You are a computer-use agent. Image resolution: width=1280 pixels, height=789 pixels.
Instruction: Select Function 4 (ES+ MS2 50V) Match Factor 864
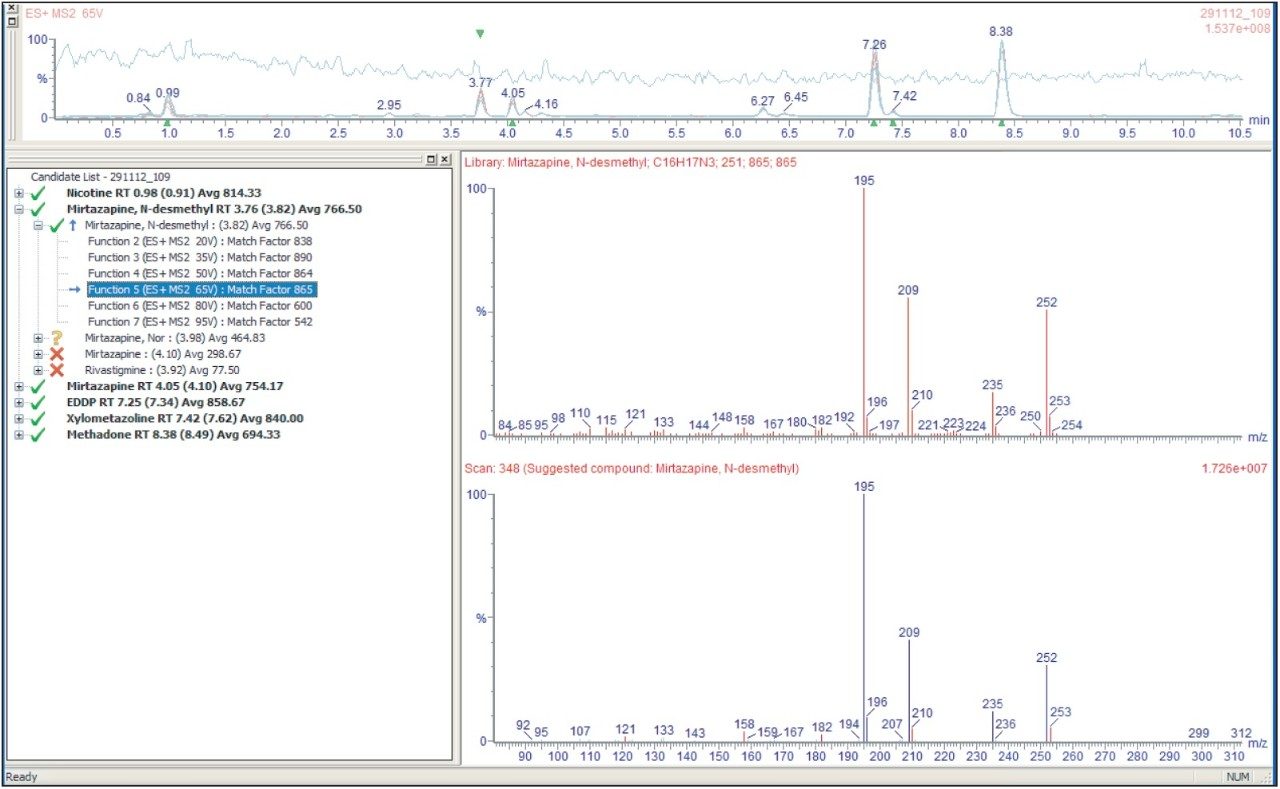200,274
